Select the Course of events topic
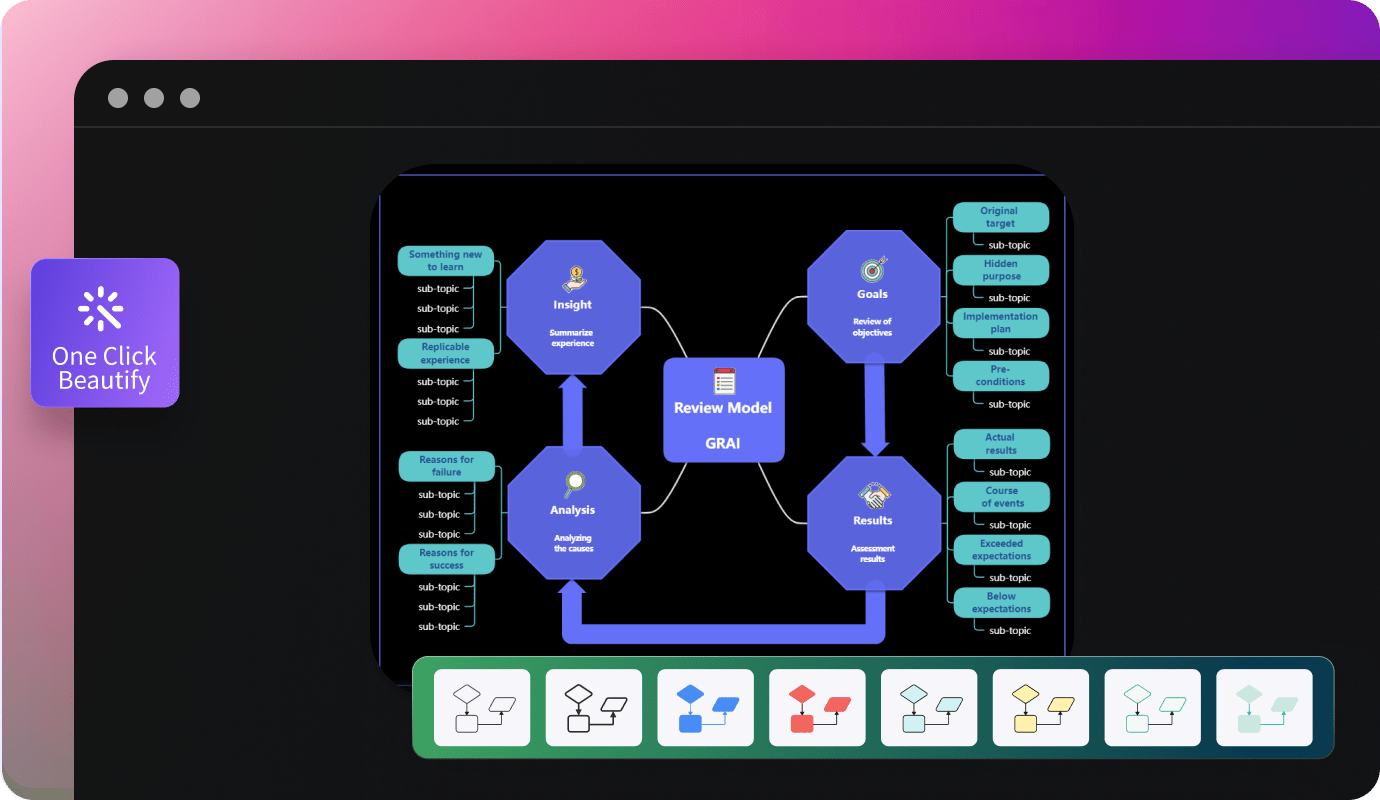Image resolution: width=1380 pixels, height=800 pixels. click(1002, 497)
